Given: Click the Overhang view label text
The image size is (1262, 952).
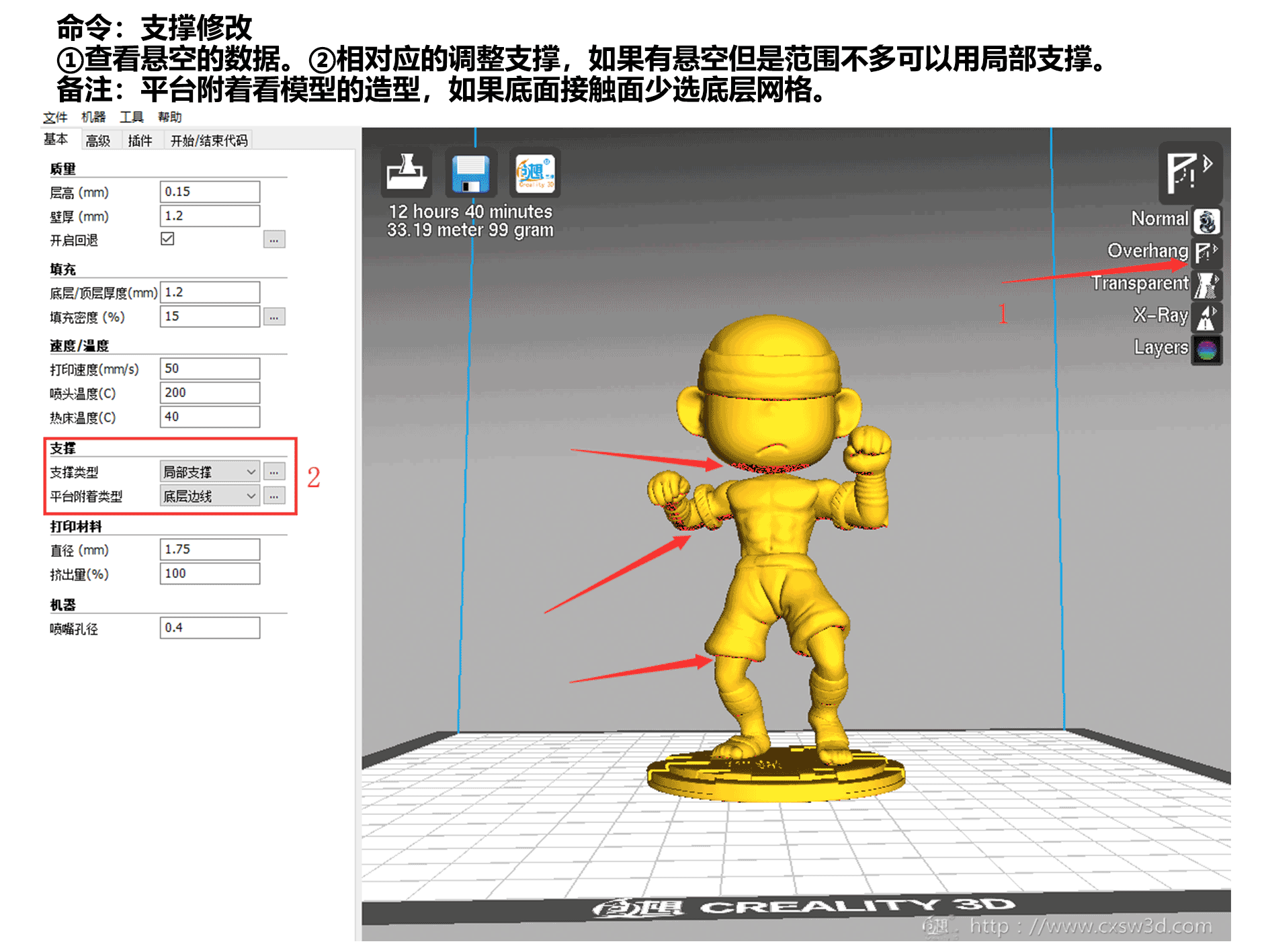Looking at the screenshot, I should [1148, 251].
